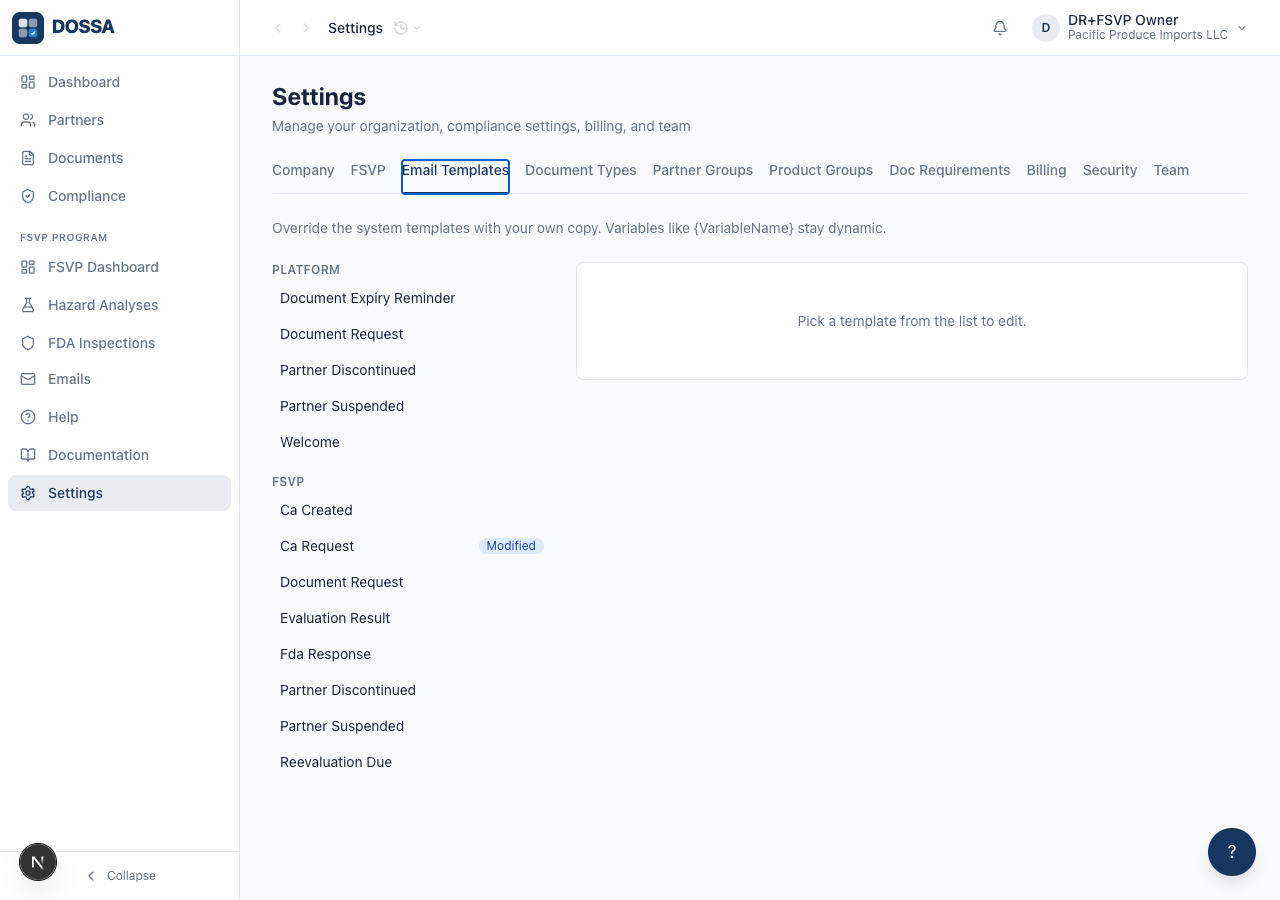The width and height of the screenshot is (1280, 900).
Task: Open the notifications bell
Action: pyautogui.click(x=1000, y=28)
